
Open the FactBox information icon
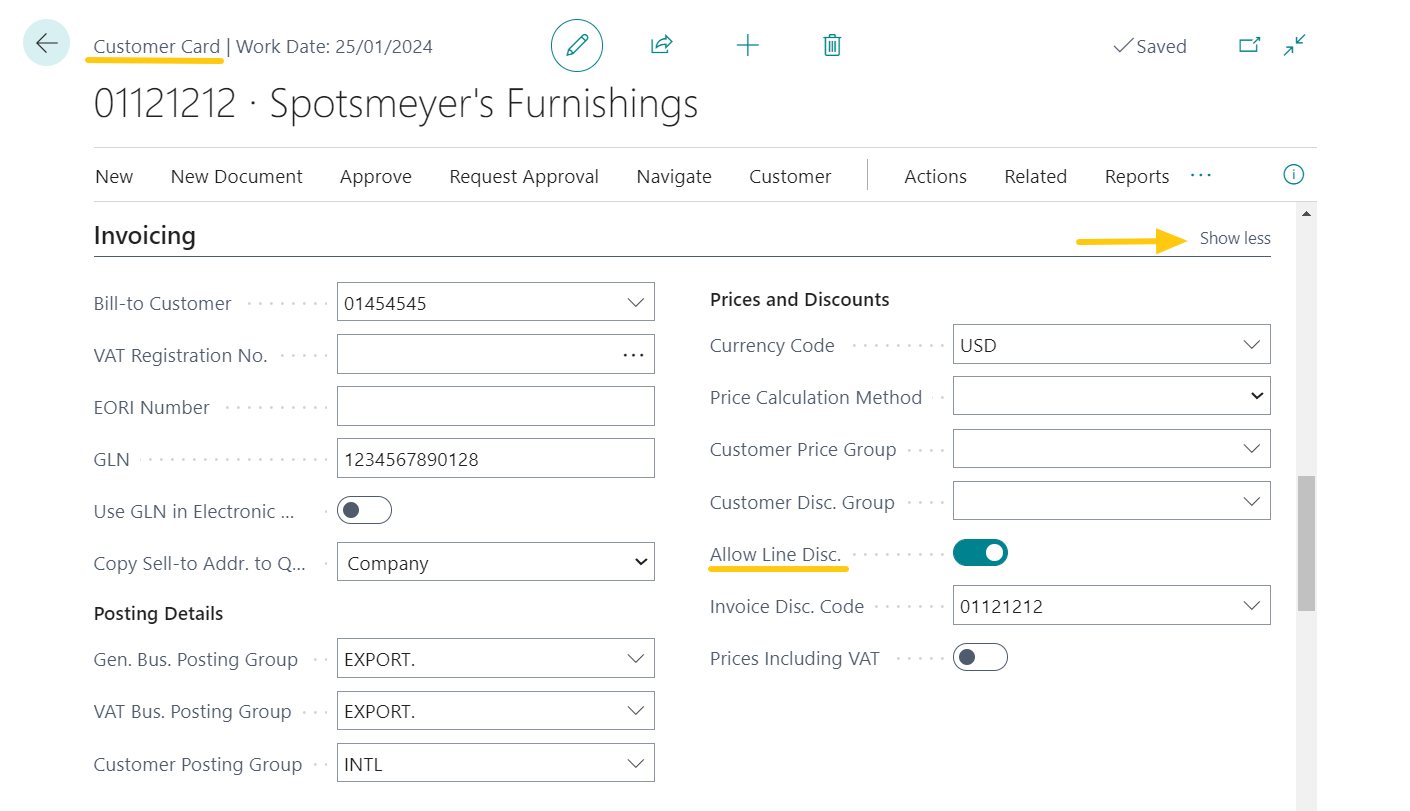pyautogui.click(x=1293, y=175)
